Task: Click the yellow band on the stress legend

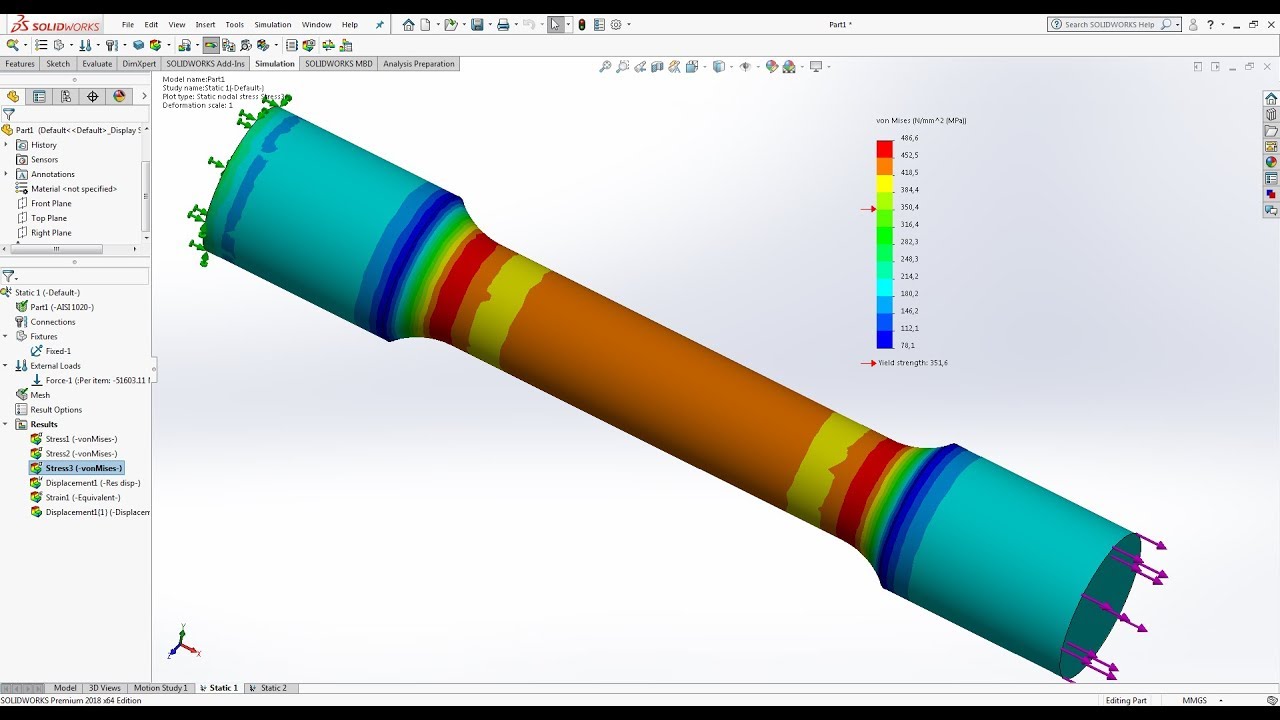Action: tap(884, 183)
